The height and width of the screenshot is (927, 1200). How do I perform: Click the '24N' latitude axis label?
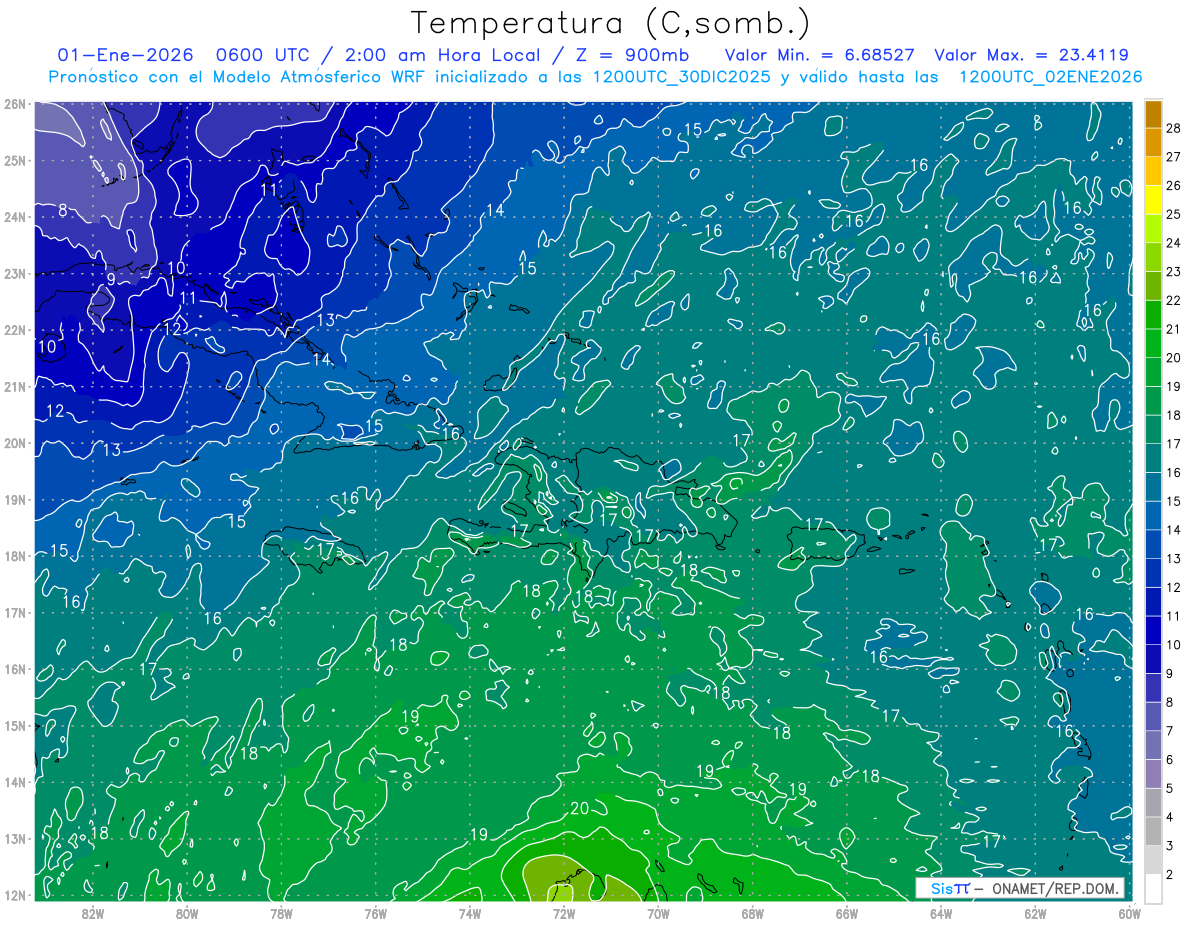click(14, 217)
